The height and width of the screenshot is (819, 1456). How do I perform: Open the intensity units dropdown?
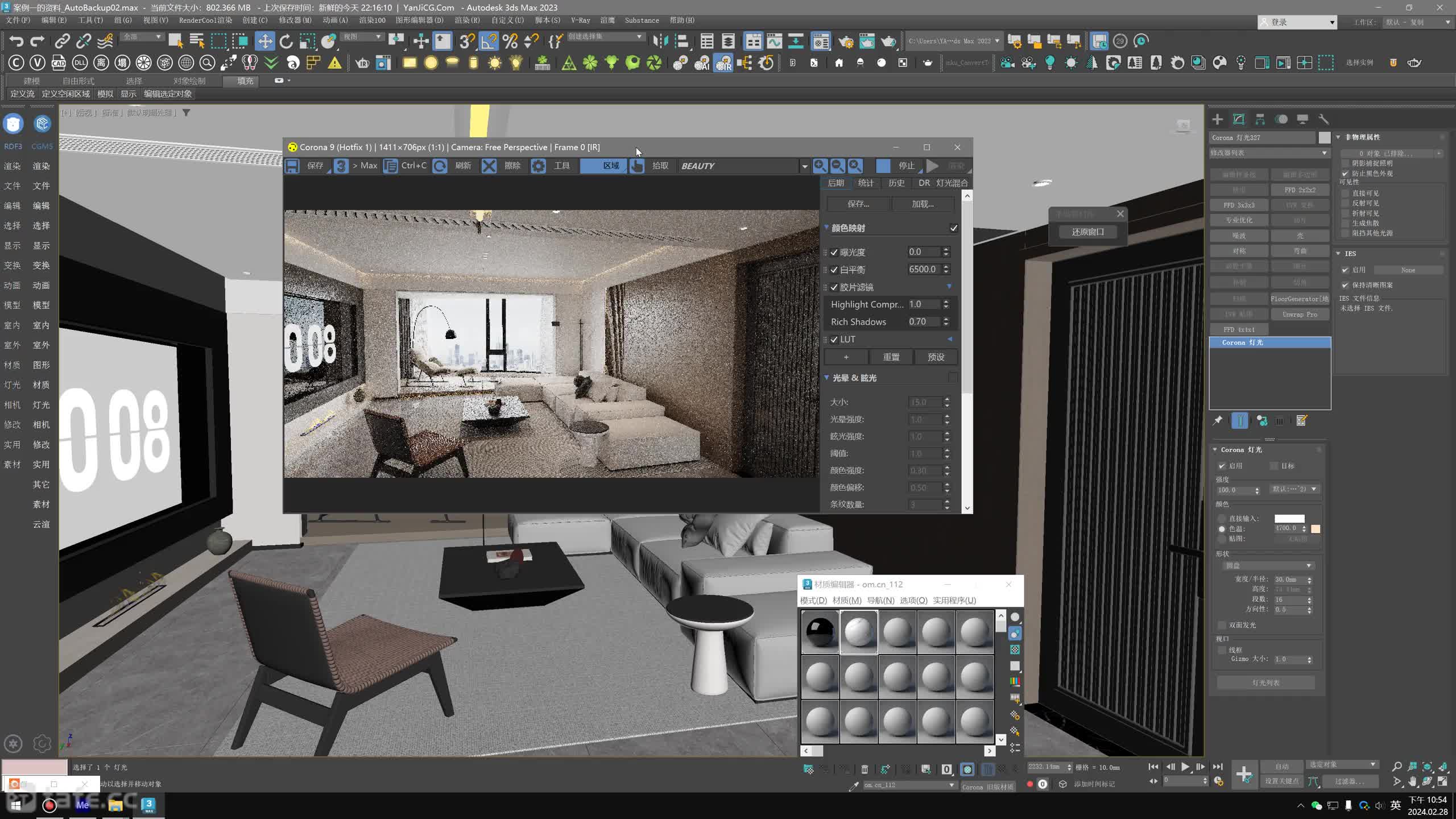(x=1294, y=489)
